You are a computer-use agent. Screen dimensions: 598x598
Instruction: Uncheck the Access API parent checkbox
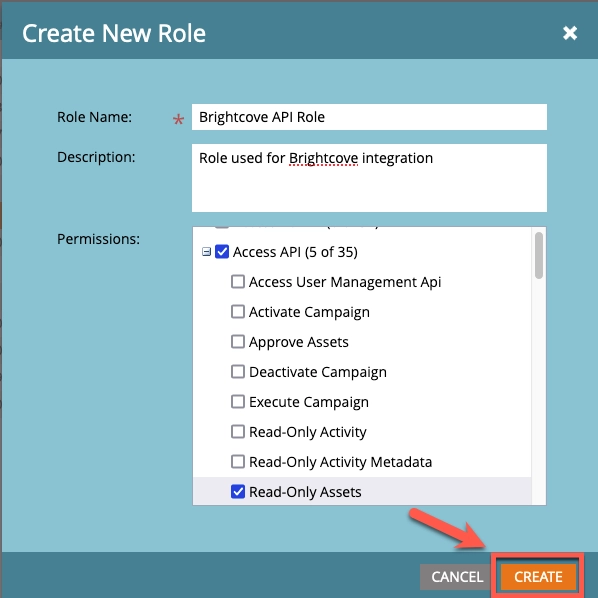coord(222,252)
